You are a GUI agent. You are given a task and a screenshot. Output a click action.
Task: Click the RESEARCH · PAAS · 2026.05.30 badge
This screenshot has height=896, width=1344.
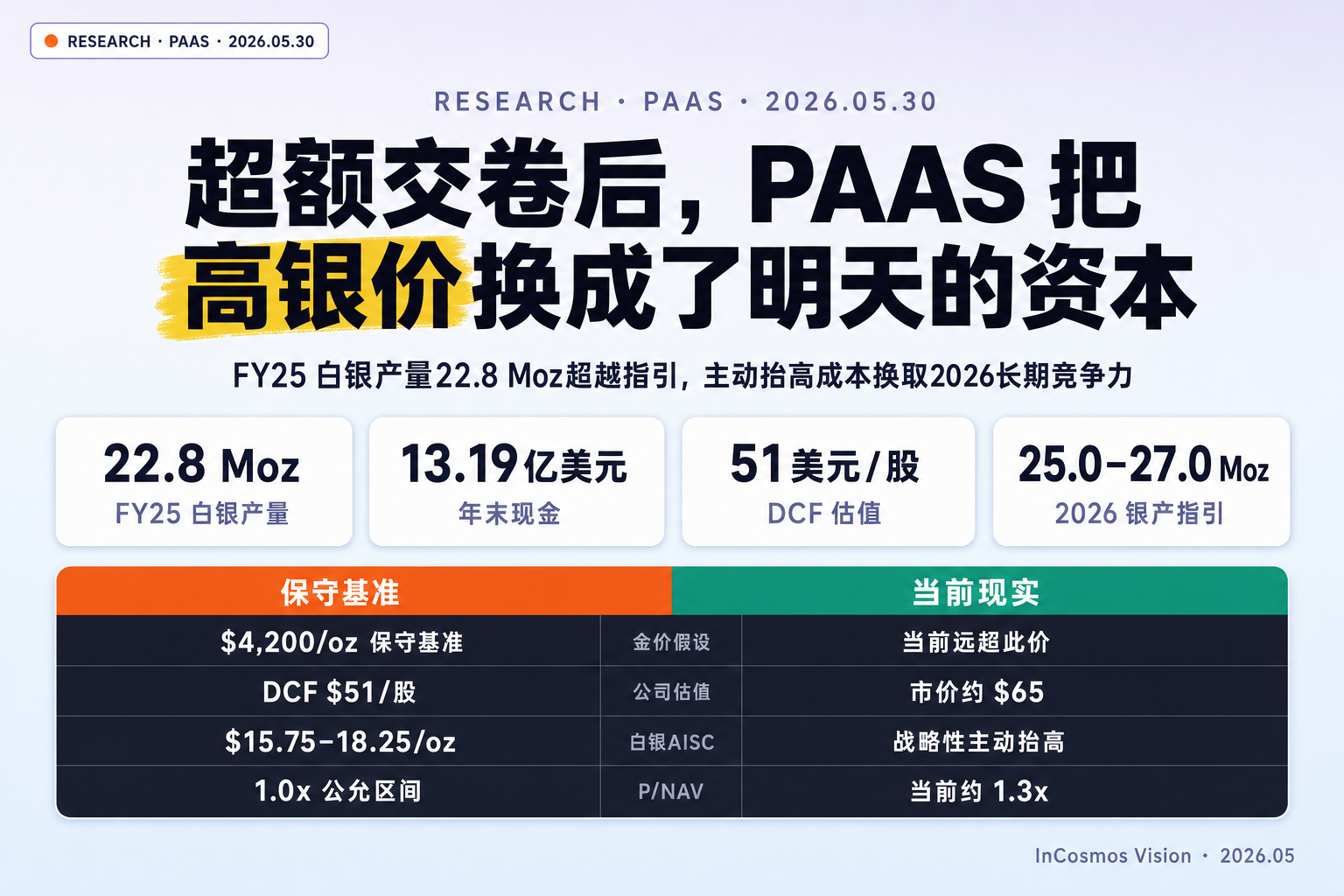(179, 41)
